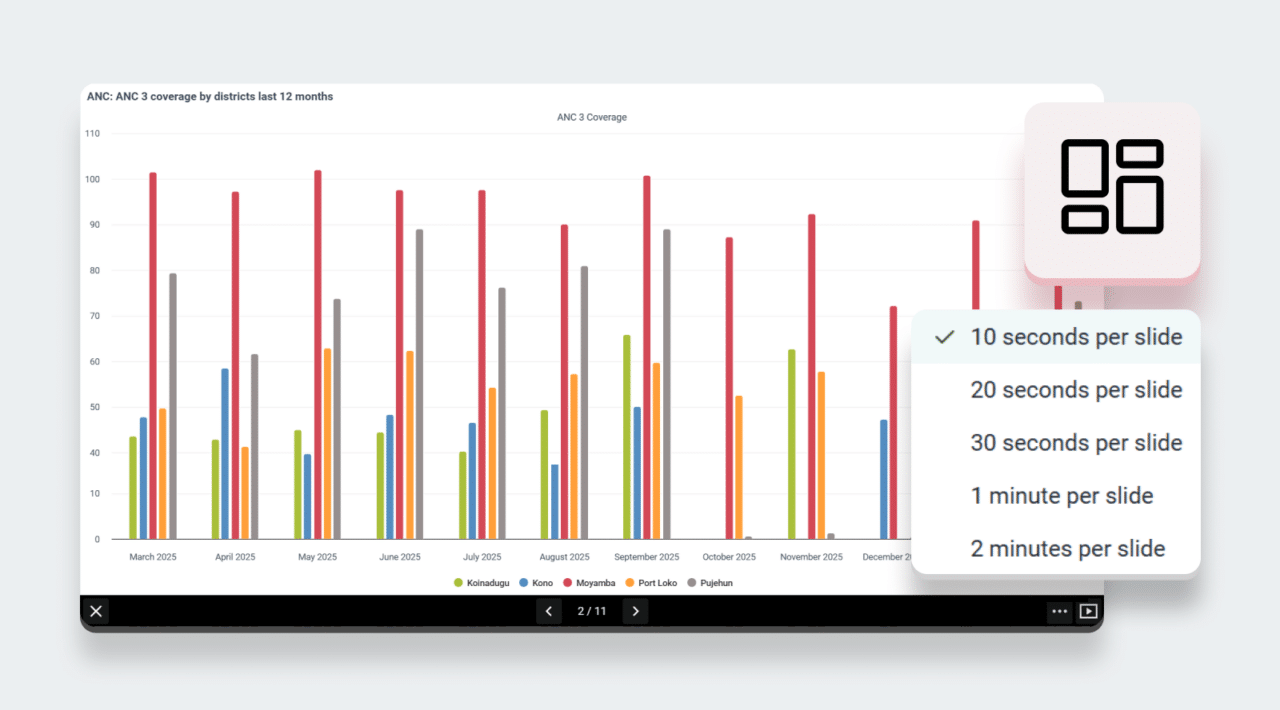
Task: Click the checkmark beside 10 seconds per slide
Action: tap(944, 337)
